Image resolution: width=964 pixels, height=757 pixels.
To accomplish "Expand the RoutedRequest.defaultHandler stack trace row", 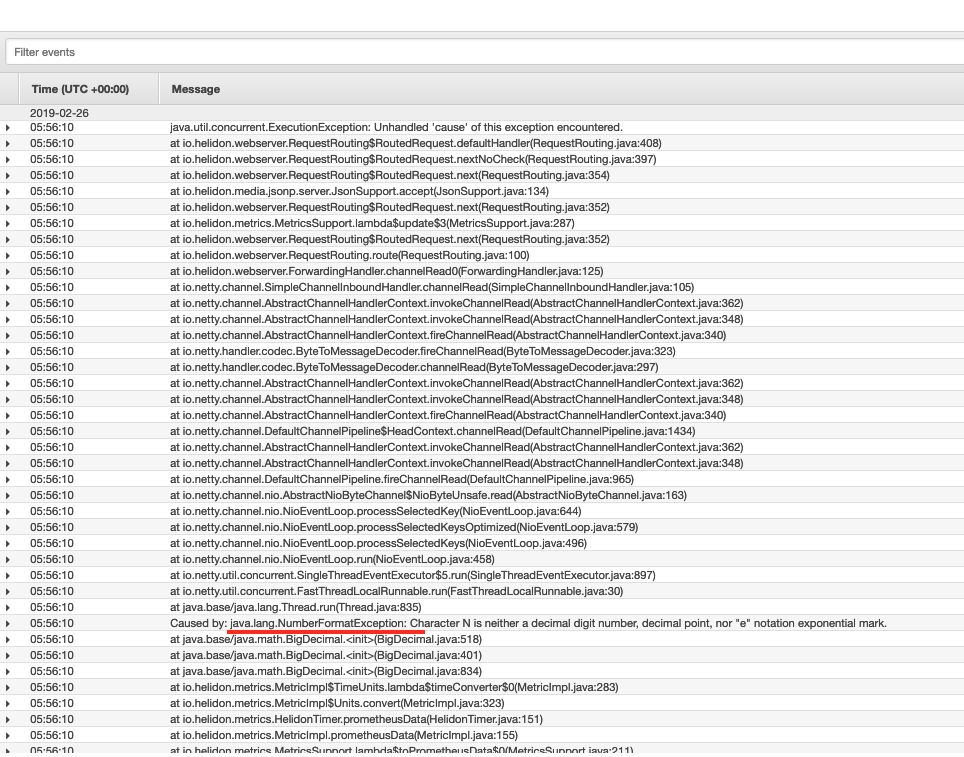I will pos(10,143).
